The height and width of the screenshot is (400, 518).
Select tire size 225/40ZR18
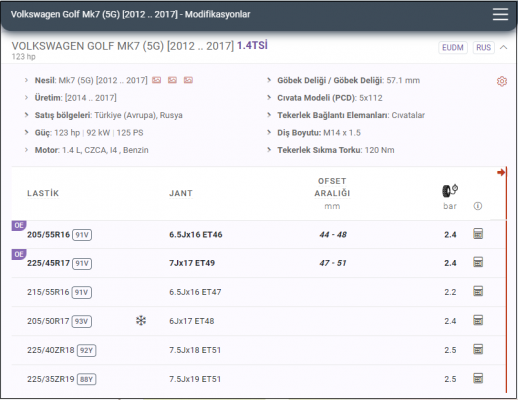51,350
